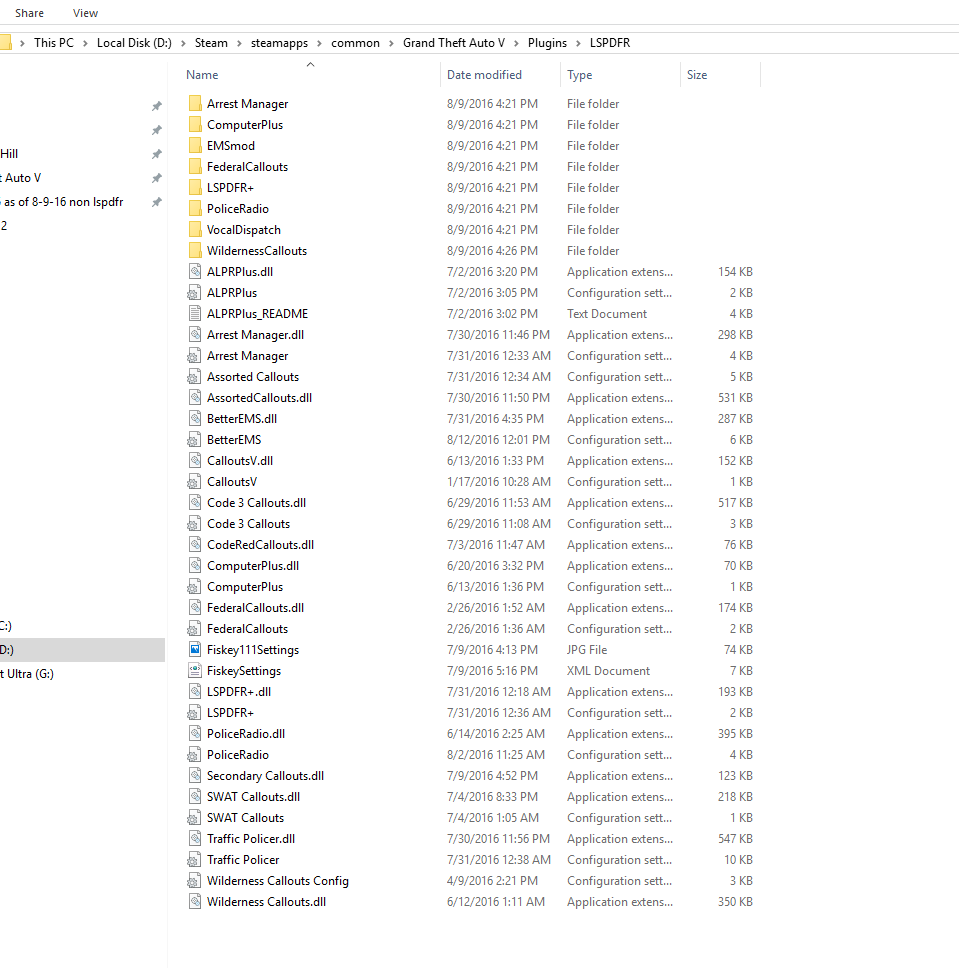
Task: Click the pin icon beside Auto V
Action: (x=157, y=178)
